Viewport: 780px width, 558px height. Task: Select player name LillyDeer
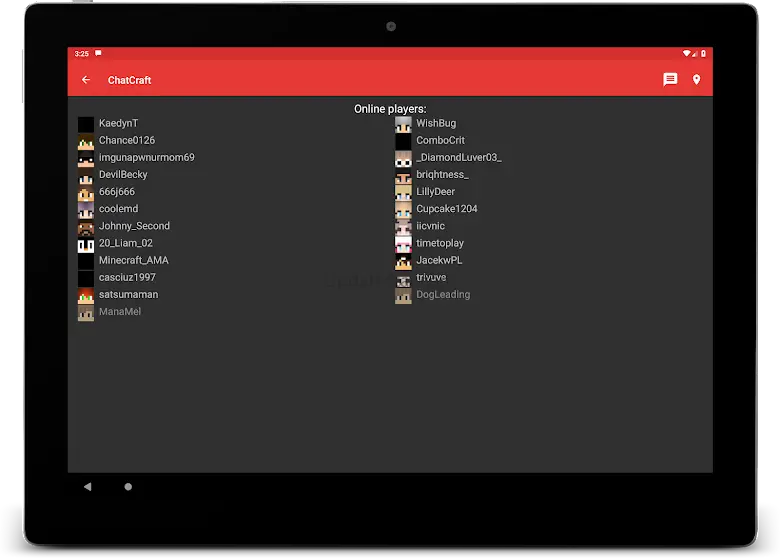coord(436,191)
